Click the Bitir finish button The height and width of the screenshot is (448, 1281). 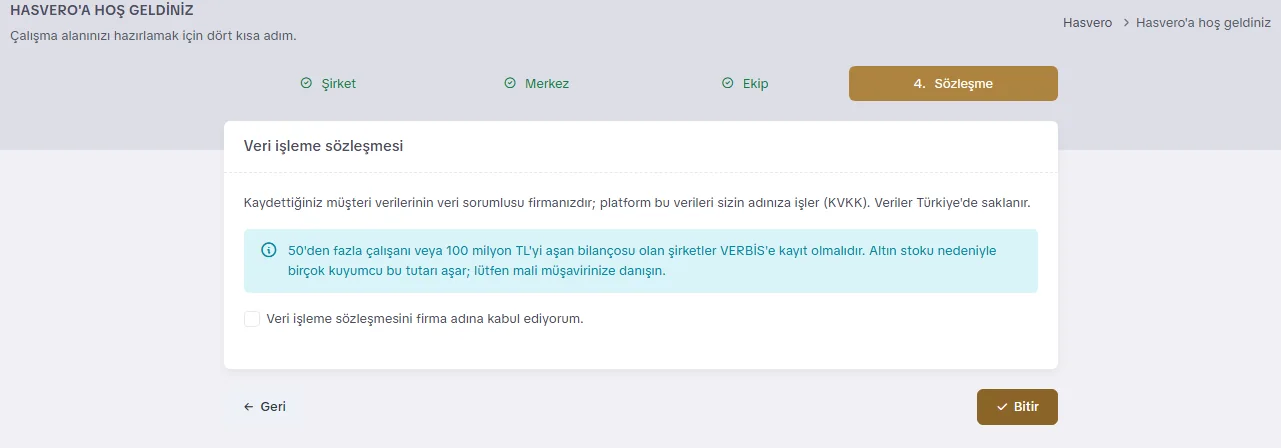click(1017, 407)
